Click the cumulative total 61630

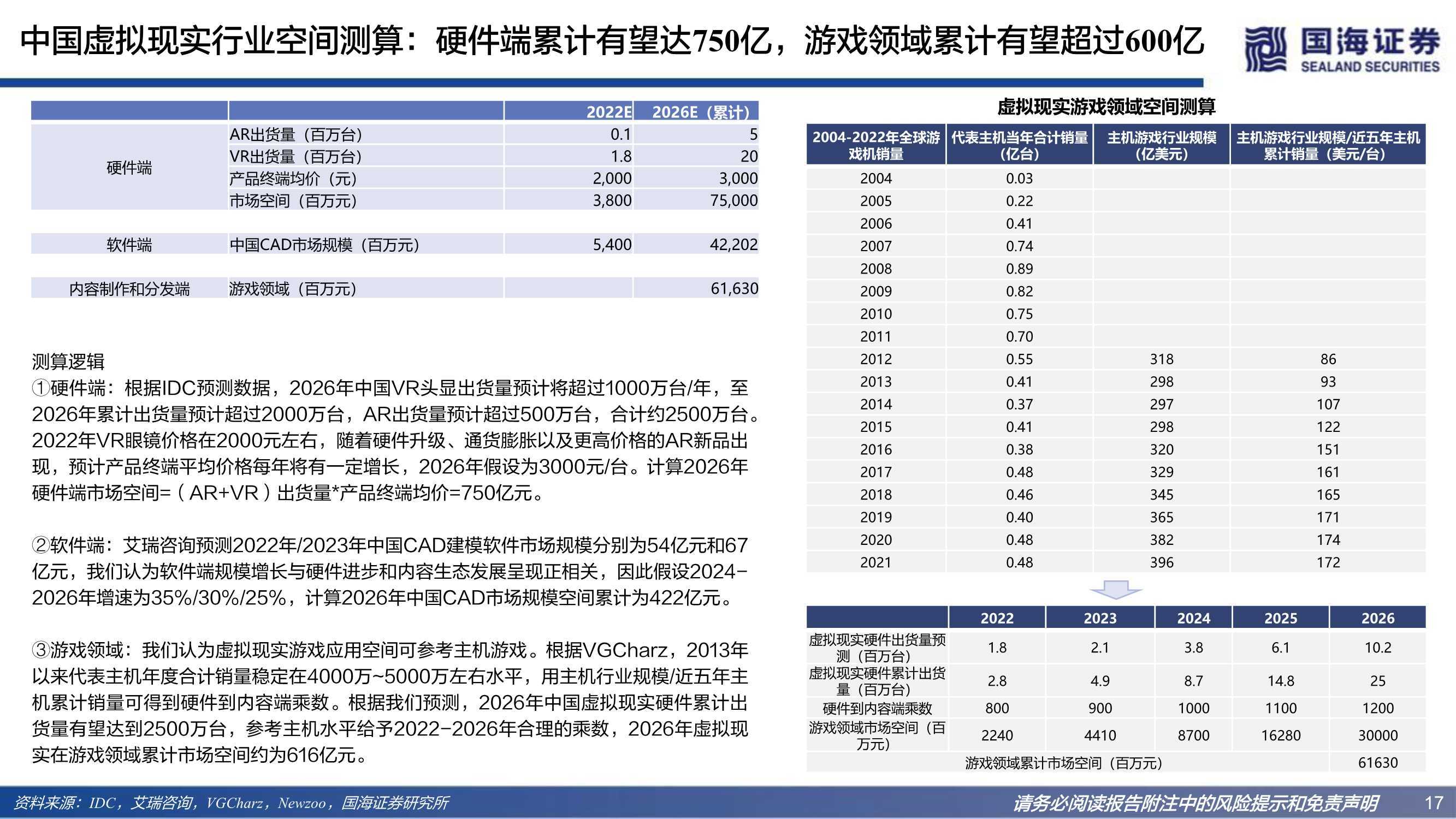point(1378,763)
